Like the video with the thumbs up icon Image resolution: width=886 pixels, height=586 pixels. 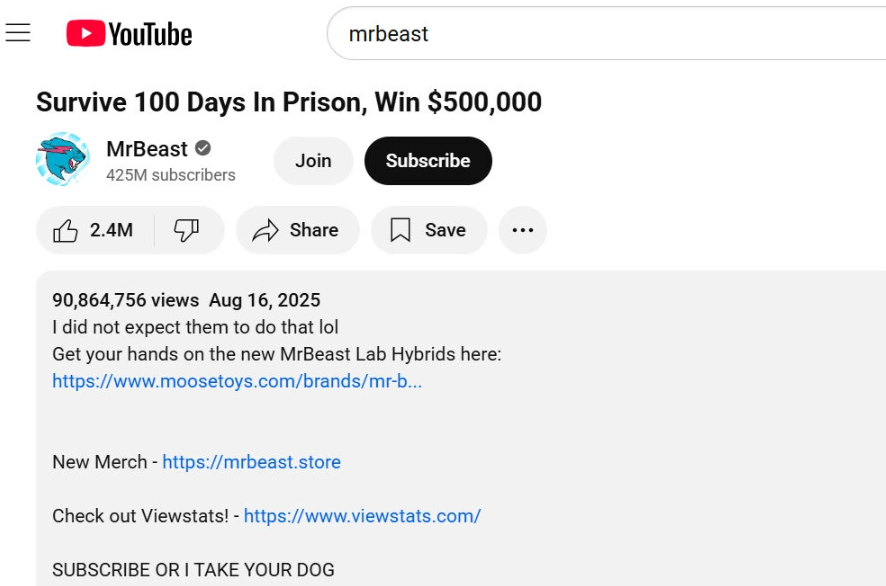[65, 230]
